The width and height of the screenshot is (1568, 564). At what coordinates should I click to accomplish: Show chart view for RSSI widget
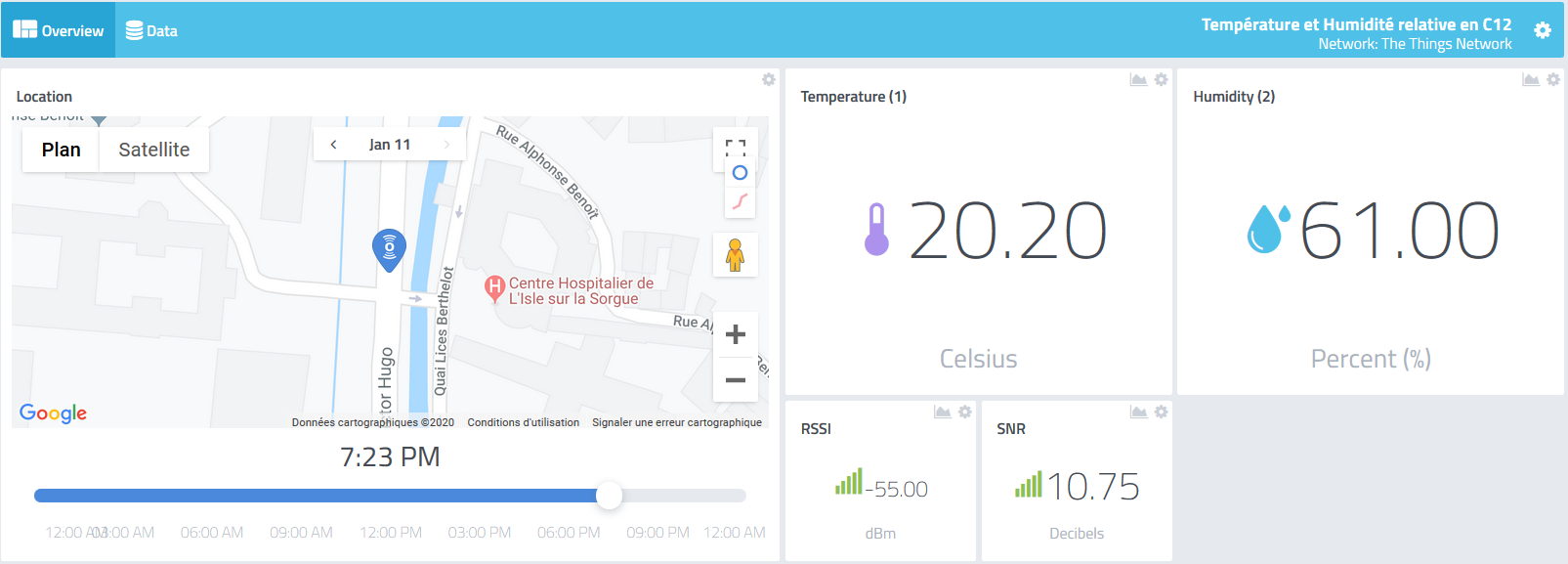coord(943,412)
